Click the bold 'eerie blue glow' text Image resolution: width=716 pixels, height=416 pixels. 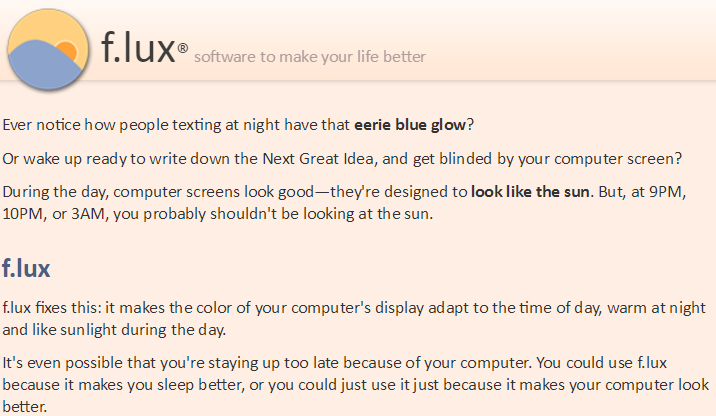tap(410, 125)
